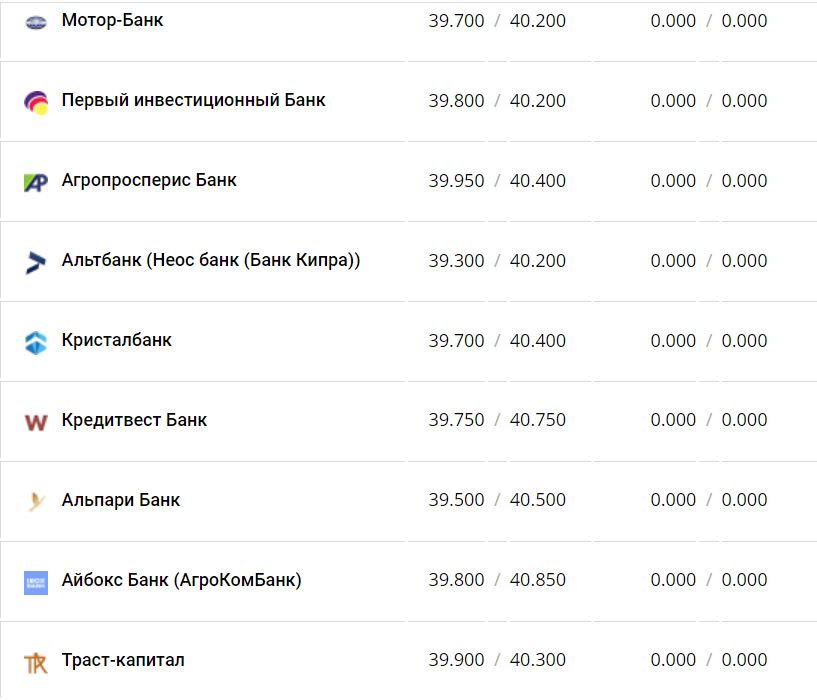Click the Агропросперис Банк logo icon
The image size is (817, 700).
click(36, 182)
